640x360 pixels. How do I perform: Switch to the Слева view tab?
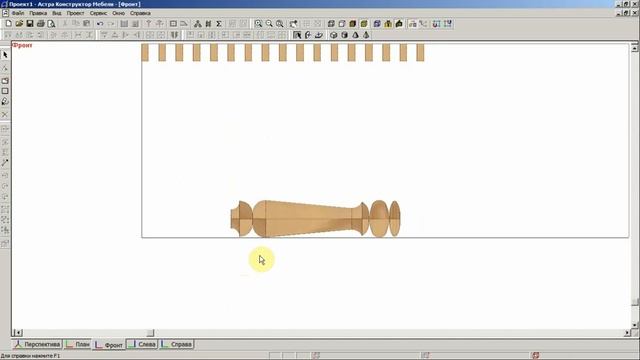(x=142, y=344)
